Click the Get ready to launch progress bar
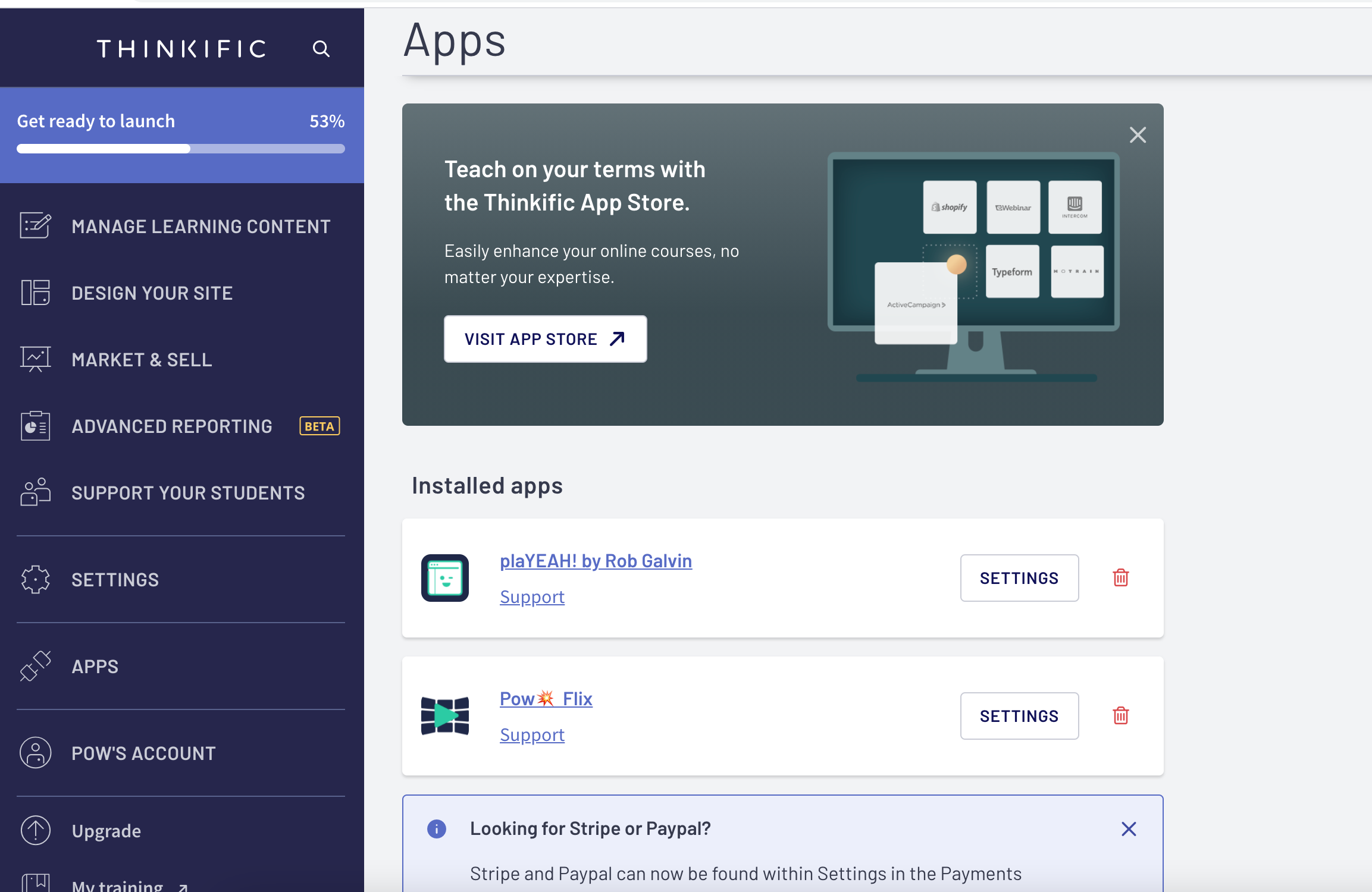Viewport: 1372px width, 892px height. pos(181,149)
